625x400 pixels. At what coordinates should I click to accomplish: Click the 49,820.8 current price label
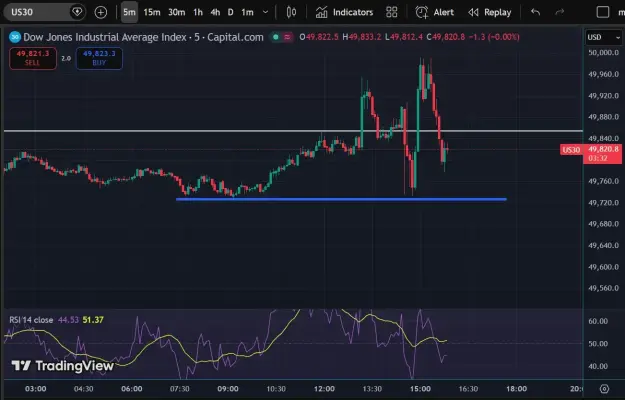603,149
